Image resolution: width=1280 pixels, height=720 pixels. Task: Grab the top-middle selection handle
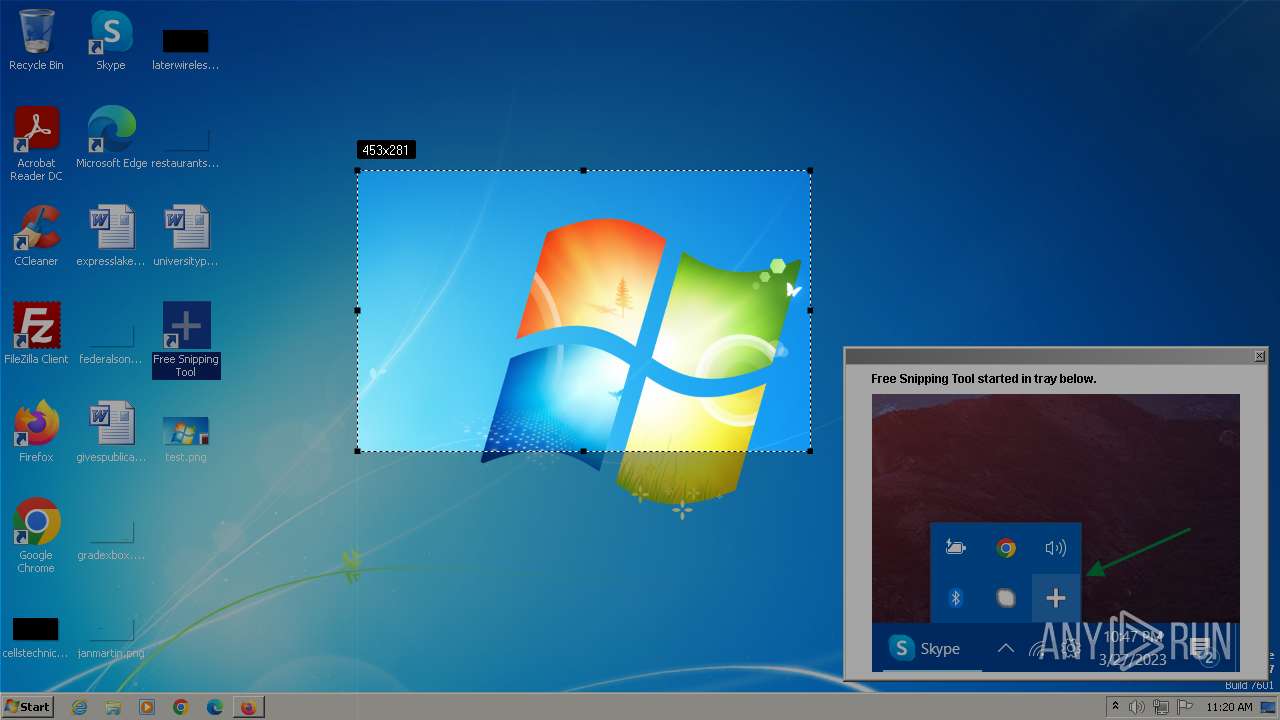(x=584, y=170)
